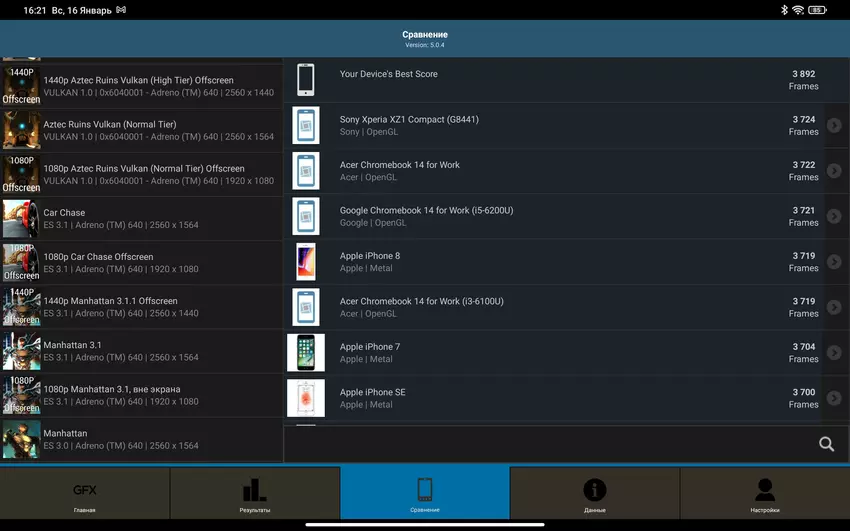The width and height of the screenshot is (850, 531).
Task: Open the Настройки profile tab
Action: (x=765, y=493)
